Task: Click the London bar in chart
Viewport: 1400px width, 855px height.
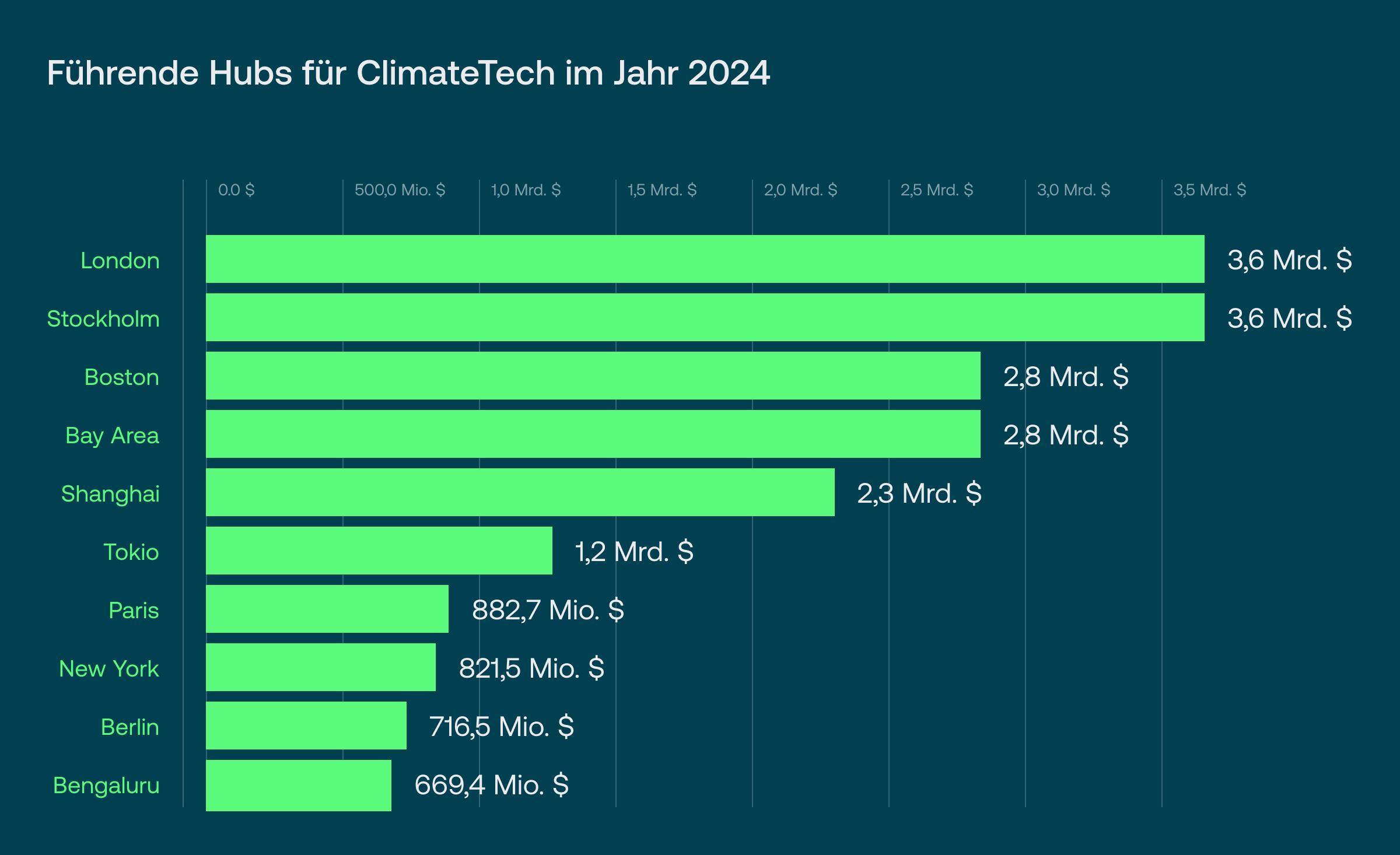Action: 705,259
